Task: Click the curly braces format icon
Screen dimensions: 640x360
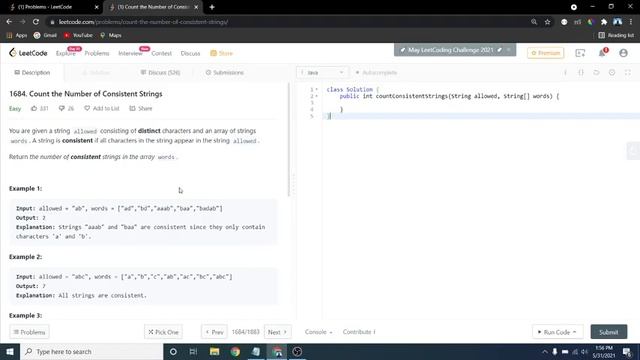Action: tap(581, 73)
